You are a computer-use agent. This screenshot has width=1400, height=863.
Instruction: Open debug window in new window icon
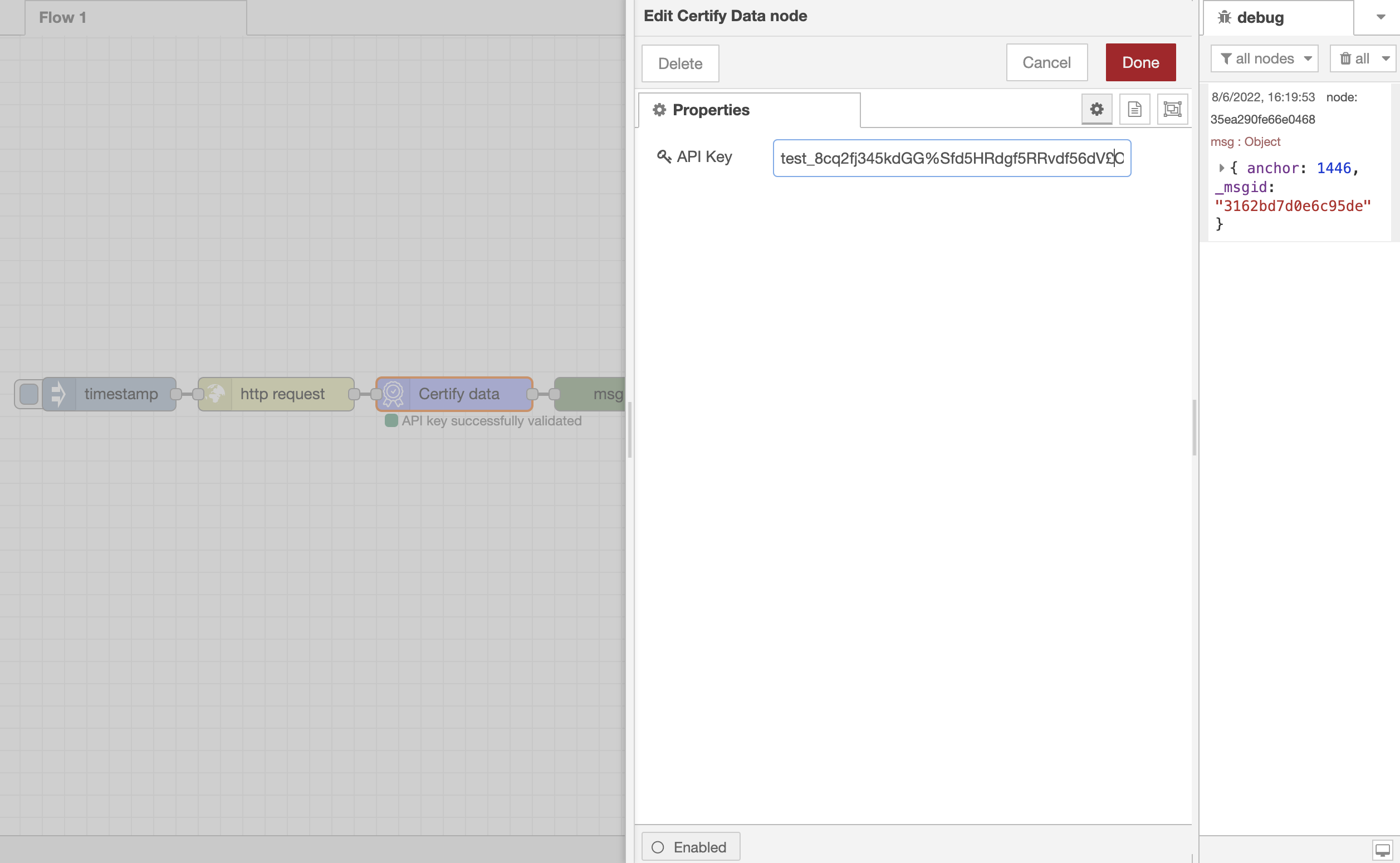click(1382, 849)
